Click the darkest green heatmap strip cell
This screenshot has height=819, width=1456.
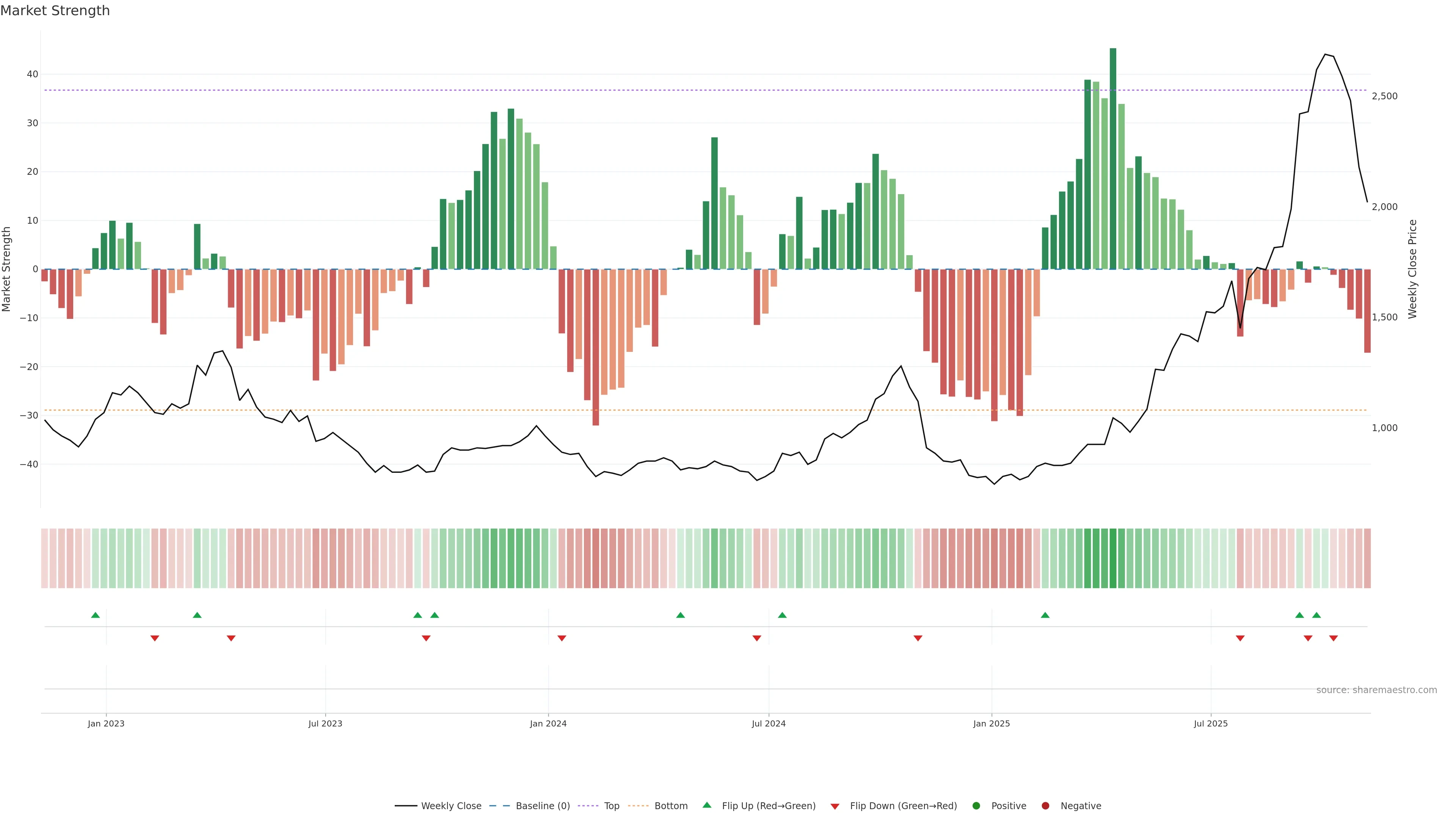[1113, 558]
